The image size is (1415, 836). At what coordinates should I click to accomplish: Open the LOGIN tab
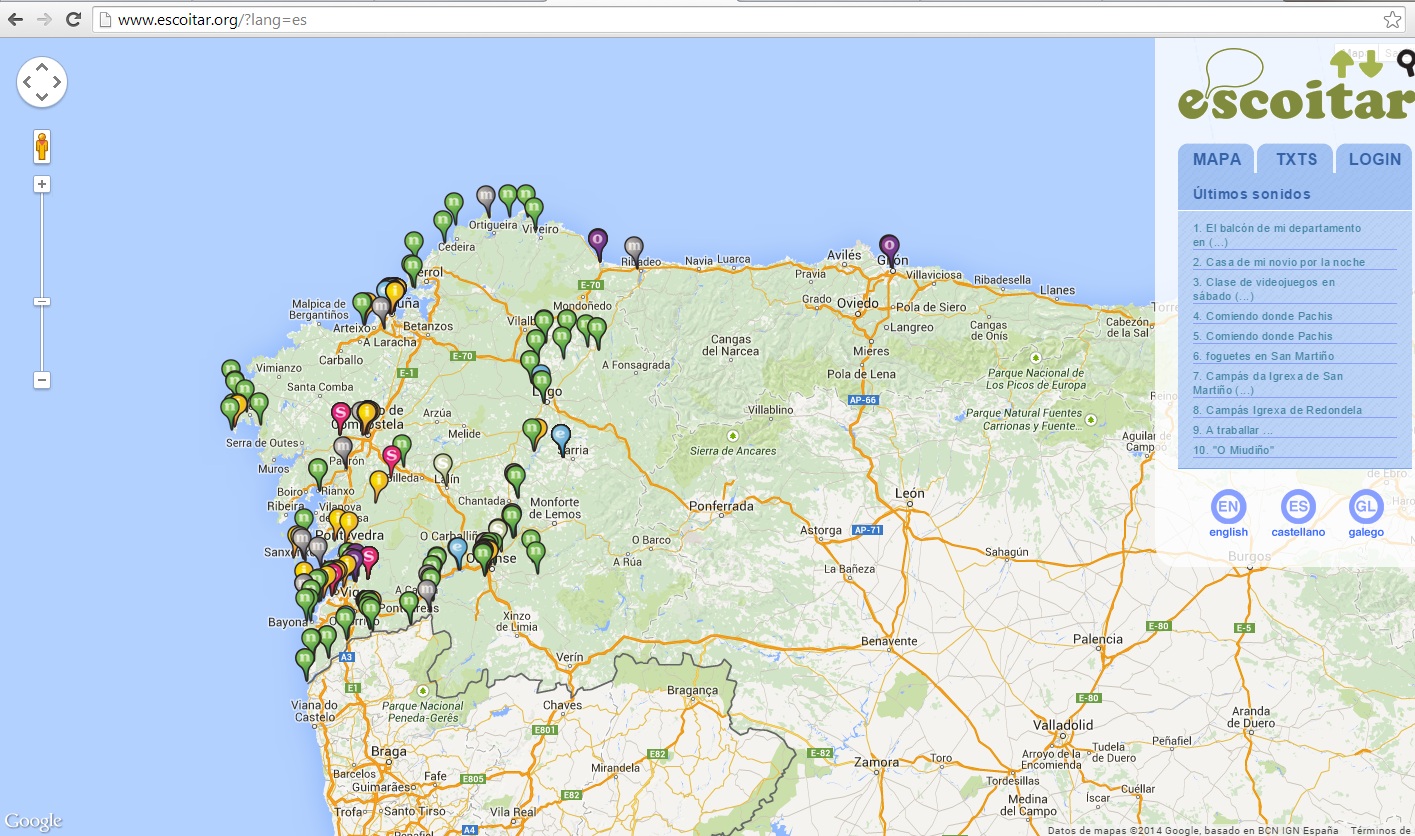(x=1374, y=159)
